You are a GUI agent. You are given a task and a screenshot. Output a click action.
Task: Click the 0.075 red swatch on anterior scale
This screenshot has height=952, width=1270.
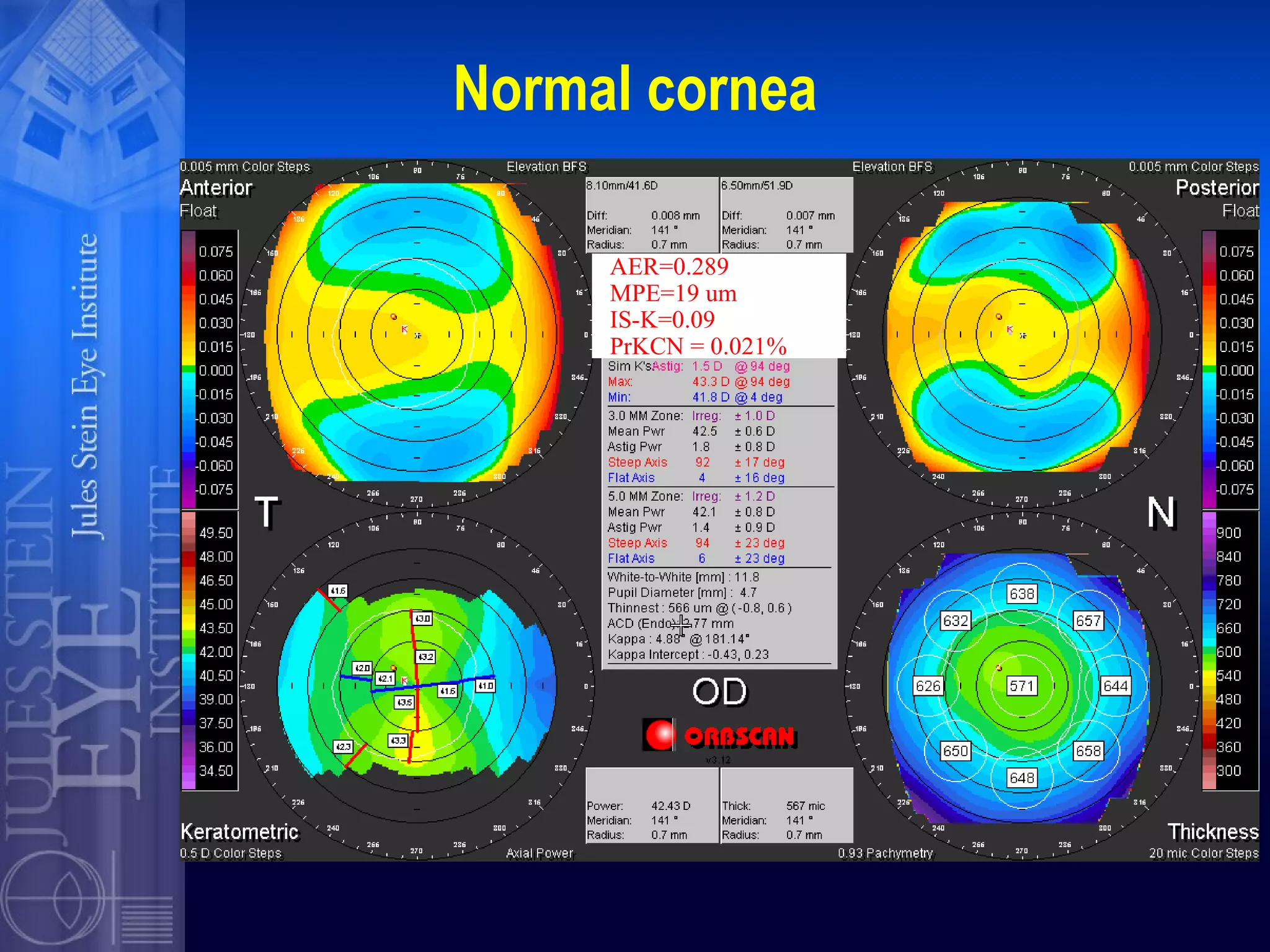click(189, 252)
